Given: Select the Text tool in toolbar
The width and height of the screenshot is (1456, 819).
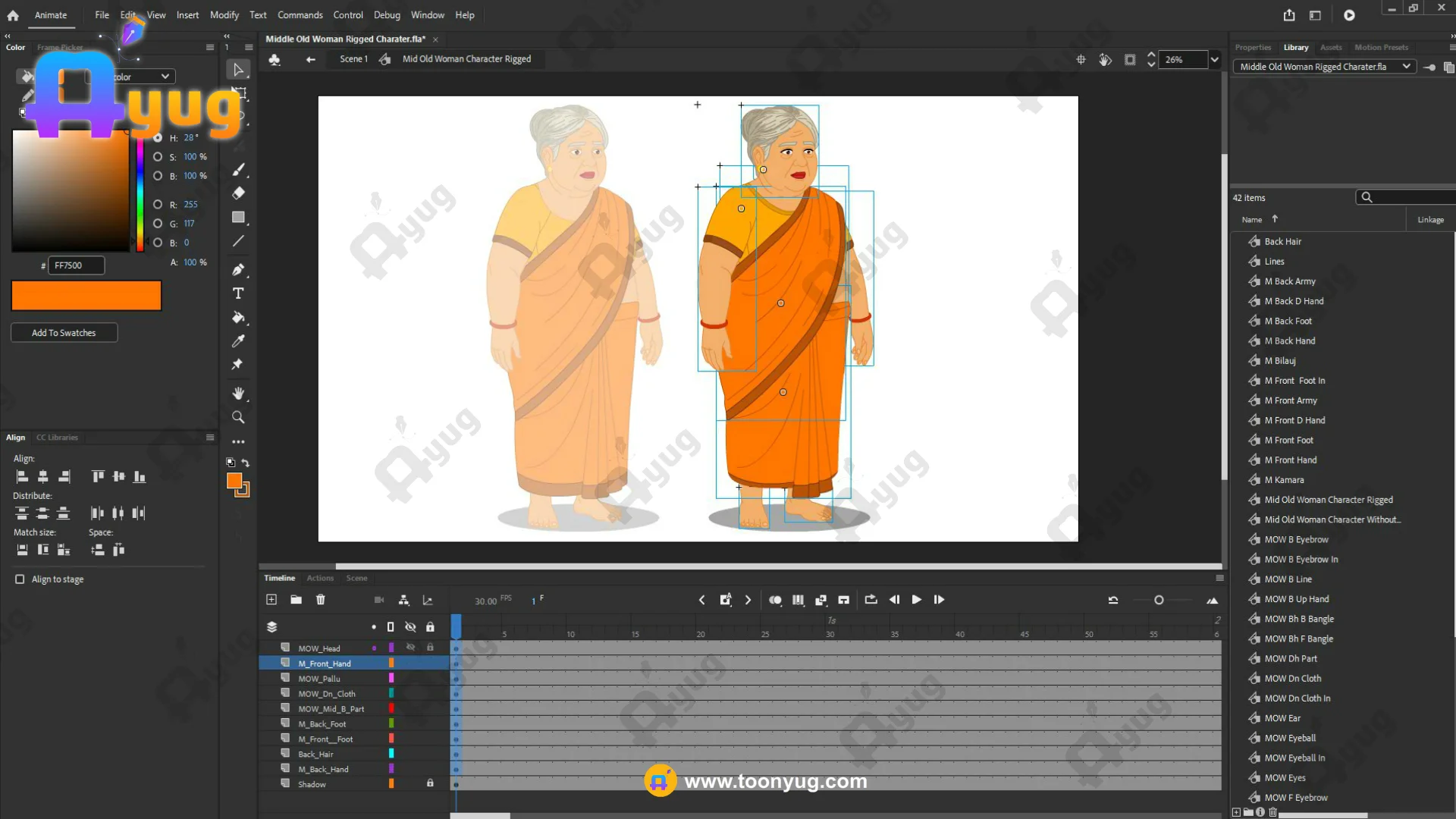Looking at the screenshot, I should [x=238, y=293].
